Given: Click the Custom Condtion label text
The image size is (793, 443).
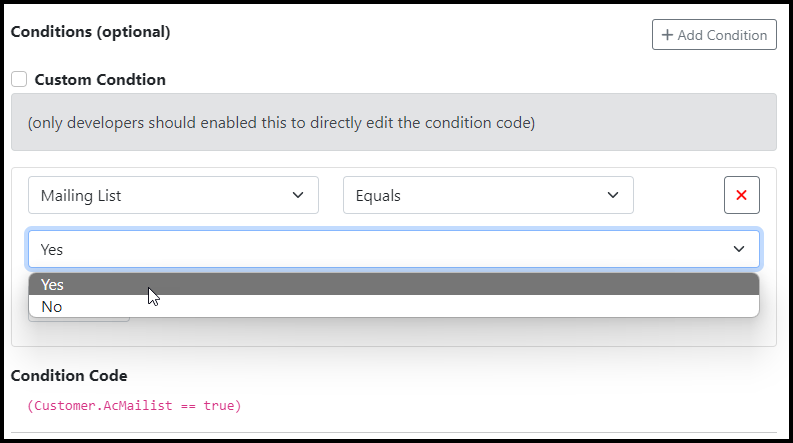Looking at the screenshot, I should pyautogui.click(x=100, y=79).
